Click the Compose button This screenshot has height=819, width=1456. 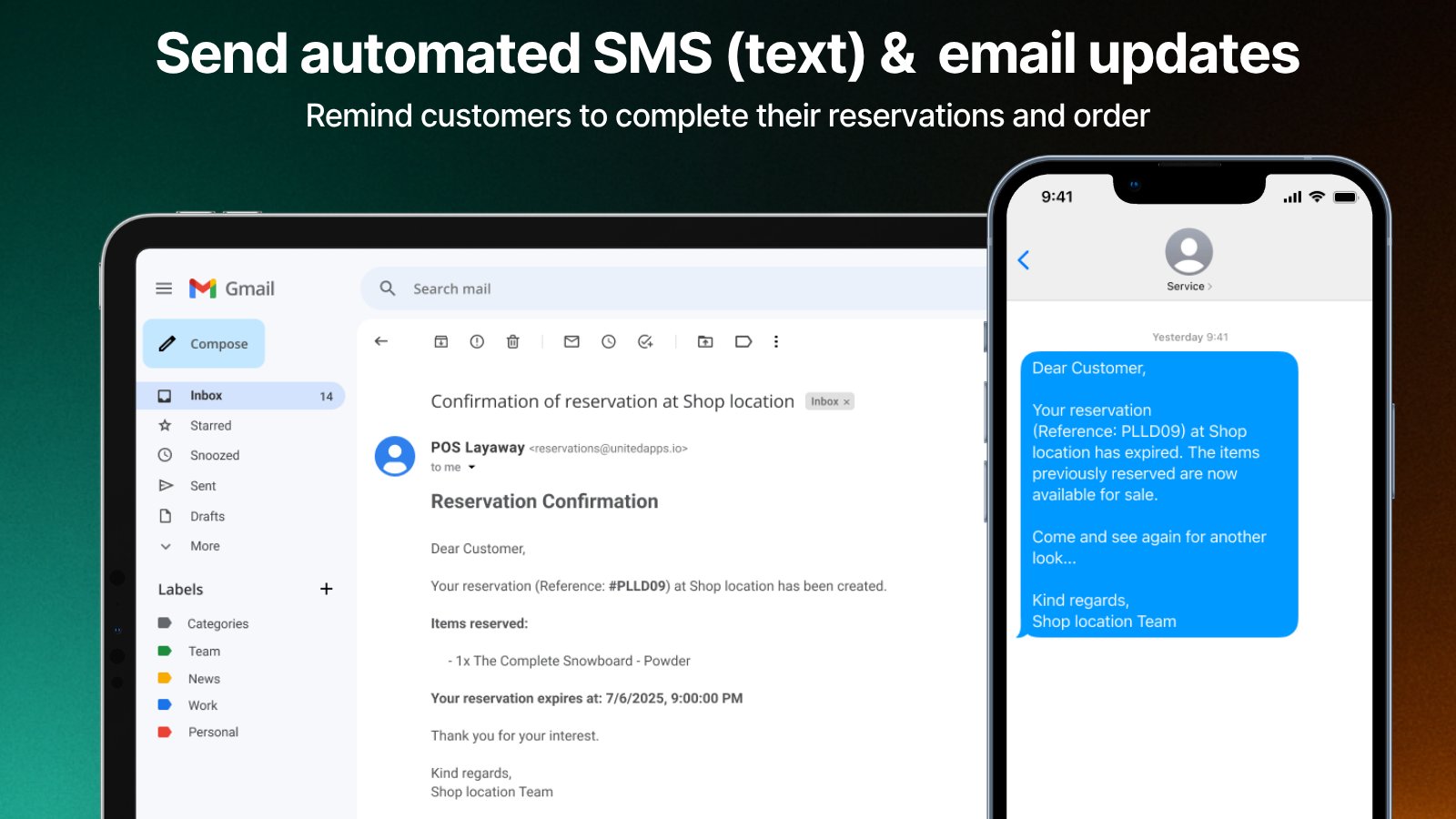204,344
